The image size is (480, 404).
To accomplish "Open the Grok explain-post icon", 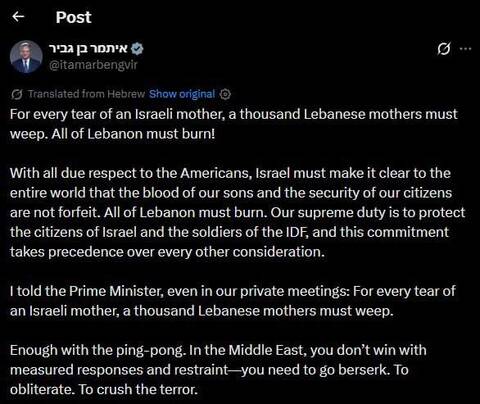I will [x=444, y=49].
